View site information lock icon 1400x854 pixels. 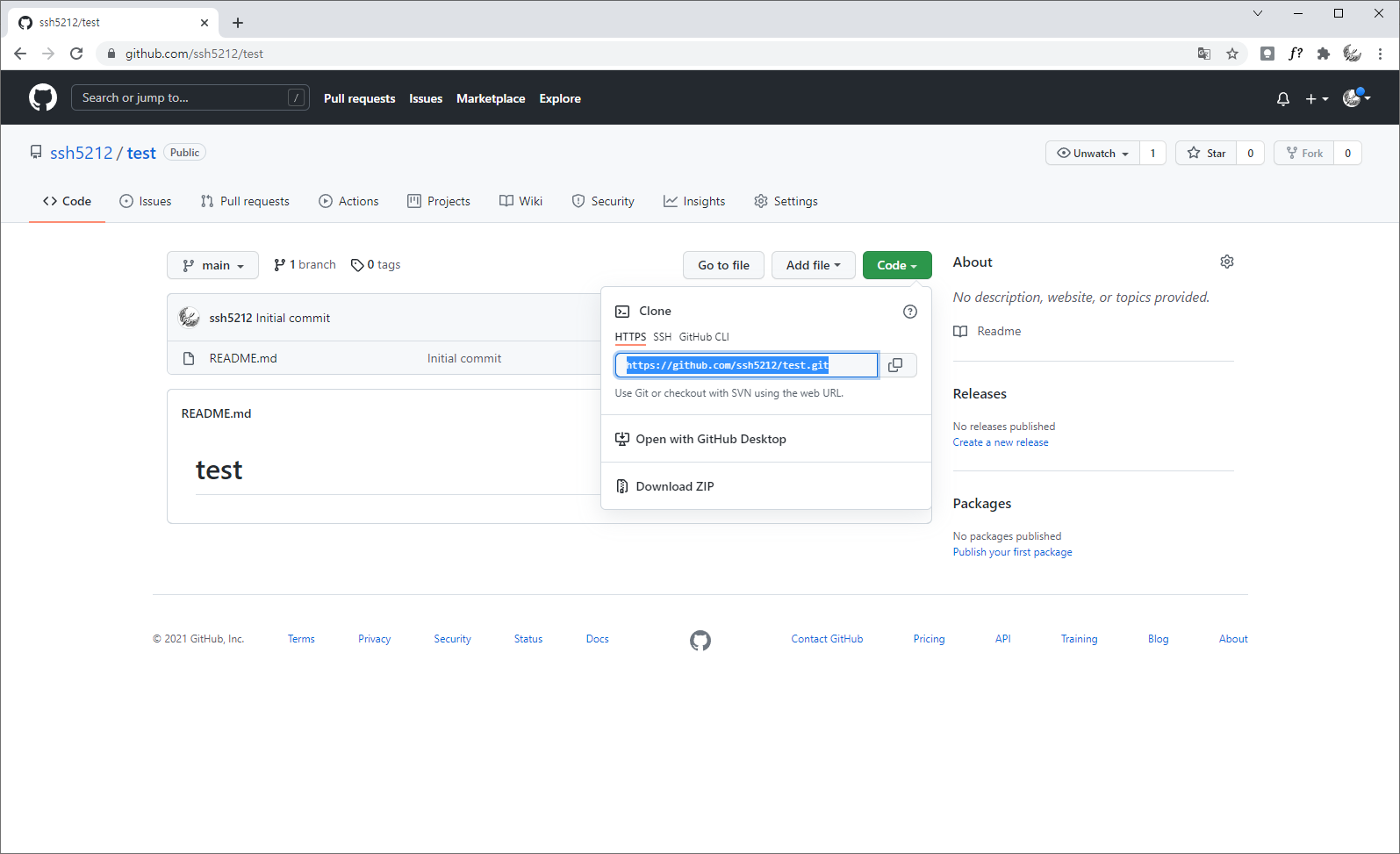[x=111, y=54]
